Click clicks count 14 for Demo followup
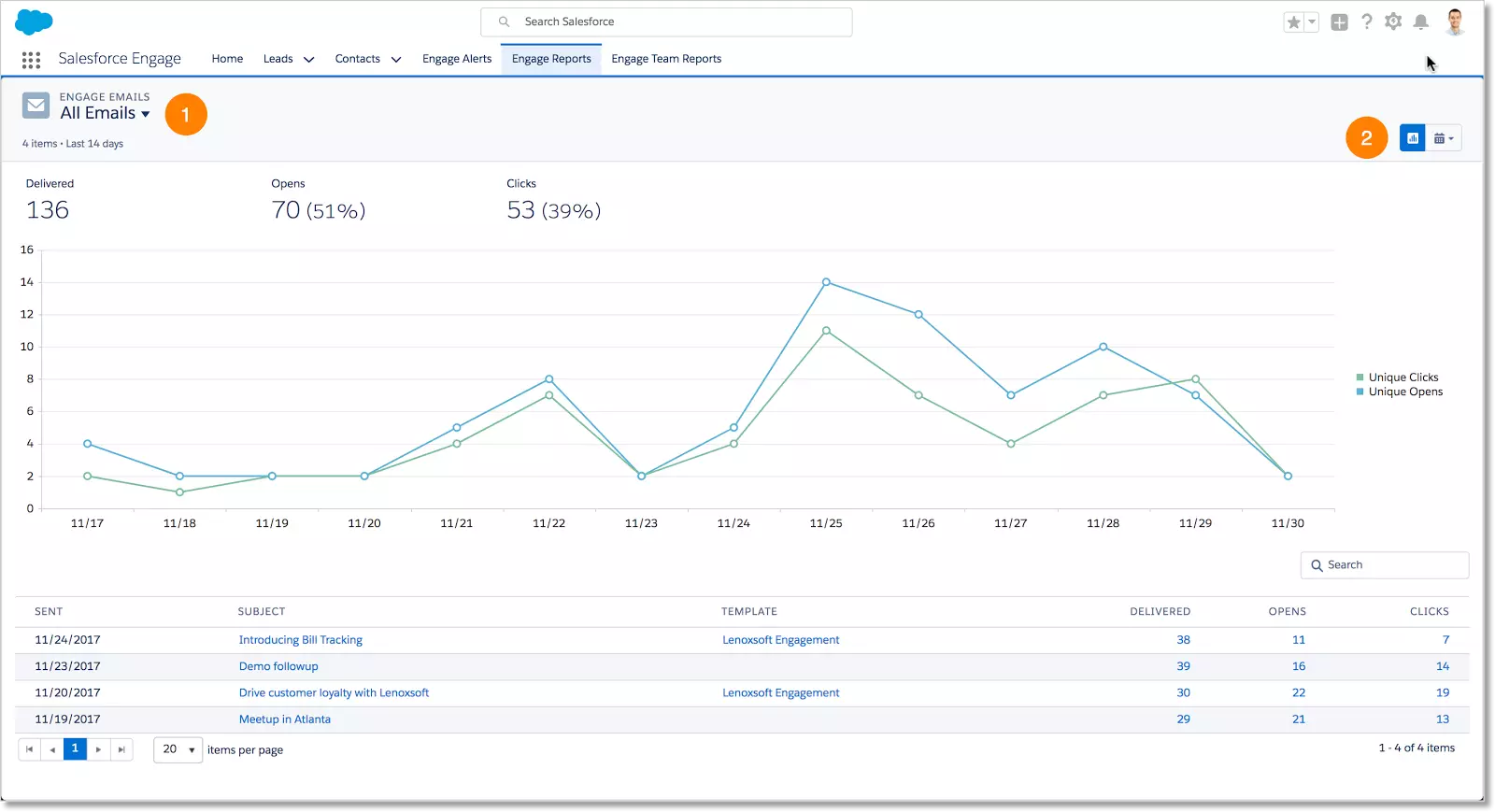The width and height of the screenshot is (1495, 812). [1443, 666]
